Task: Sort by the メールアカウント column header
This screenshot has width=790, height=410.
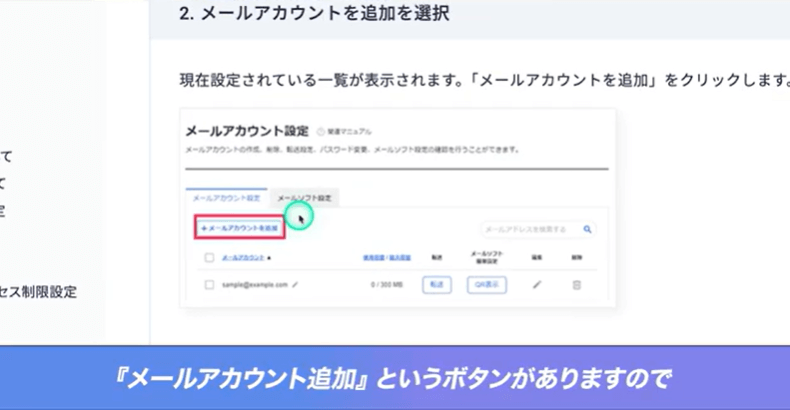Action: click(x=246, y=258)
